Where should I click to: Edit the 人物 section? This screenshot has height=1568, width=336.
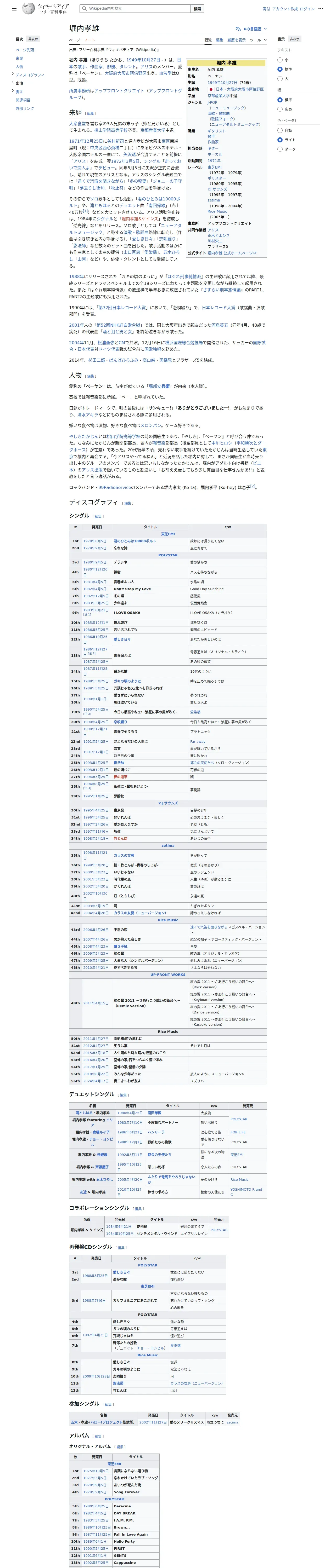(91, 376)
